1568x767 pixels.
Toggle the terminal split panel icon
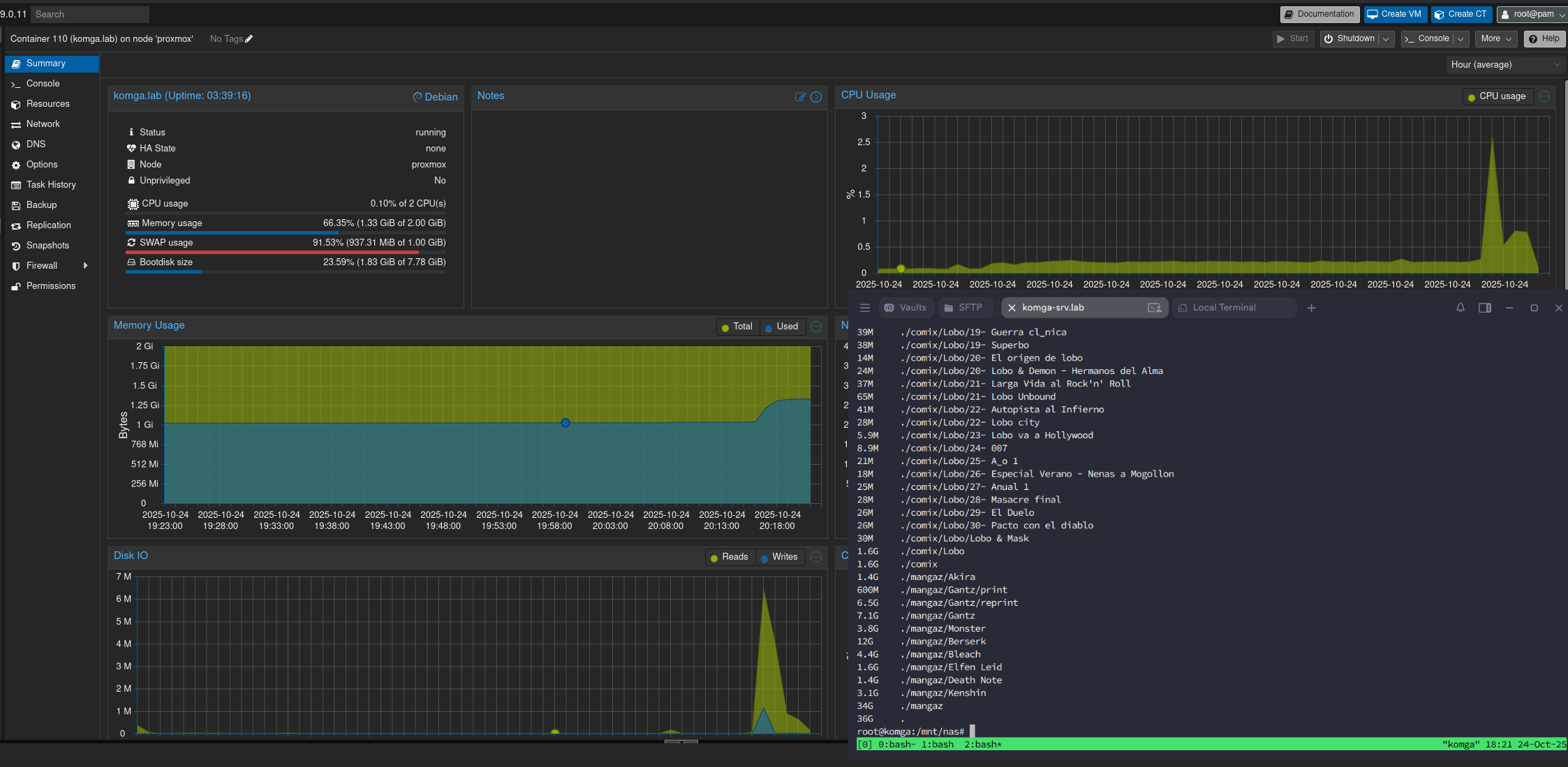(1484, 308)
